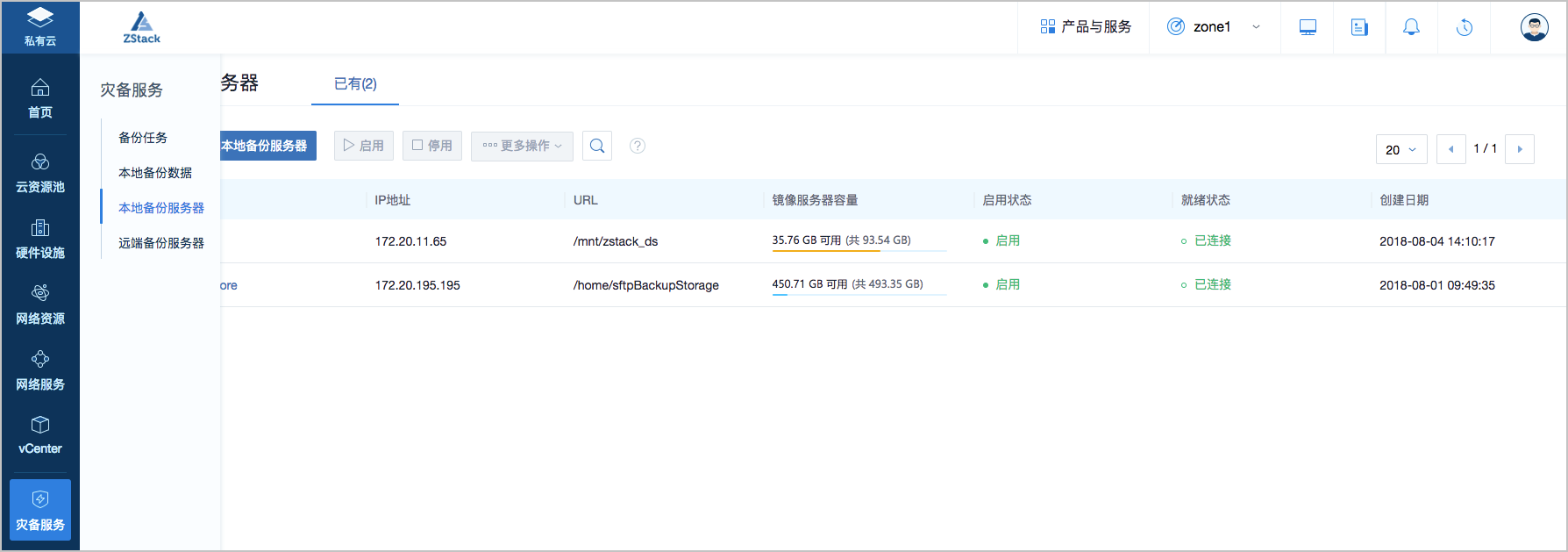Viewport: 1568px width, 552px height.
Task: Click IP address 172.20.195.195
Action: pyautogui.click(x=417, y=285)
